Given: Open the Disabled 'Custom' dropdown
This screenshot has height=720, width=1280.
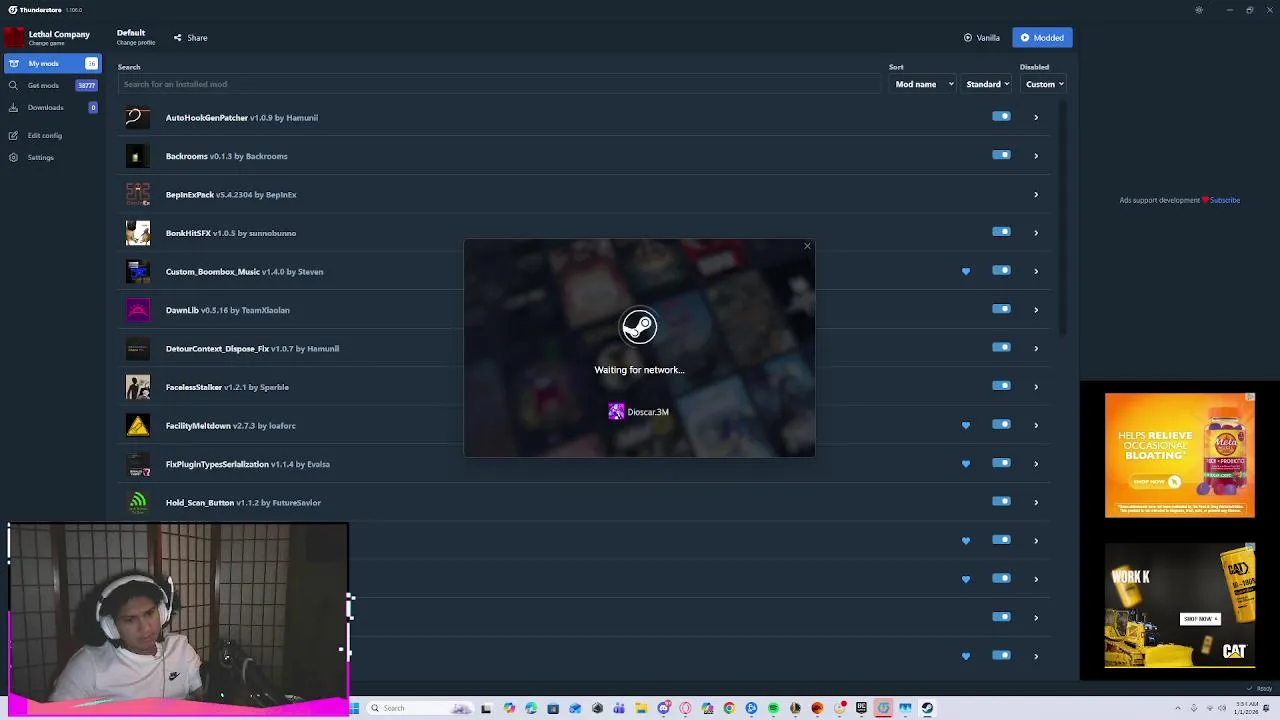Looking at the screenshot, I should pyautogui.click(x=1043, y=84).
